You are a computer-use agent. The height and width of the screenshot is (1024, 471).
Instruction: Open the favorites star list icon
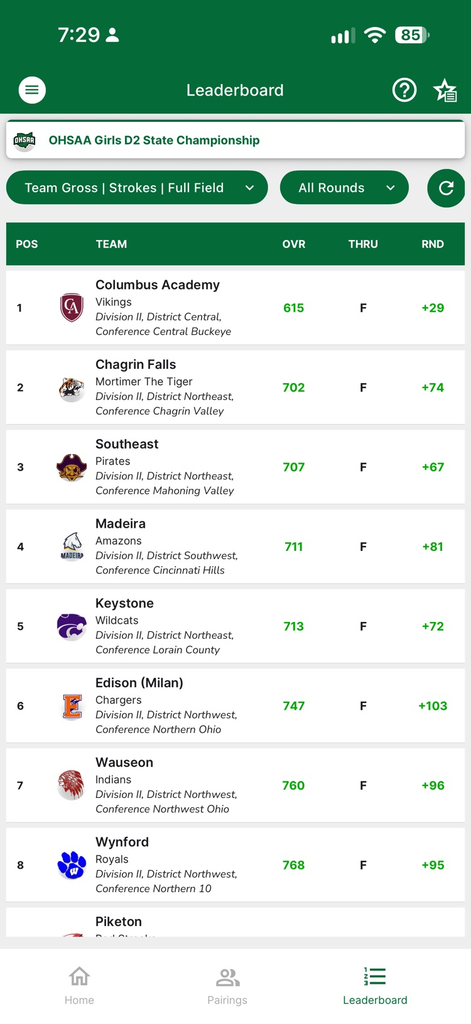coord(446,91)
